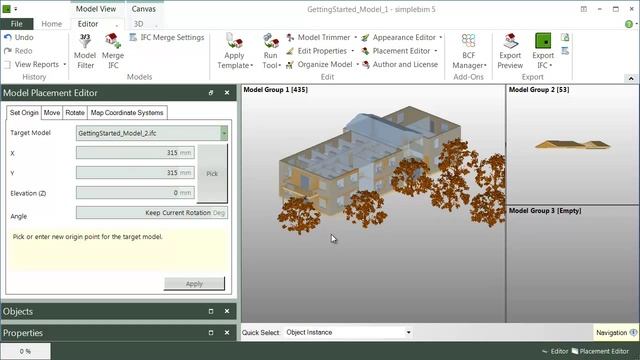Click the green help icon top right

pos(629,24)
